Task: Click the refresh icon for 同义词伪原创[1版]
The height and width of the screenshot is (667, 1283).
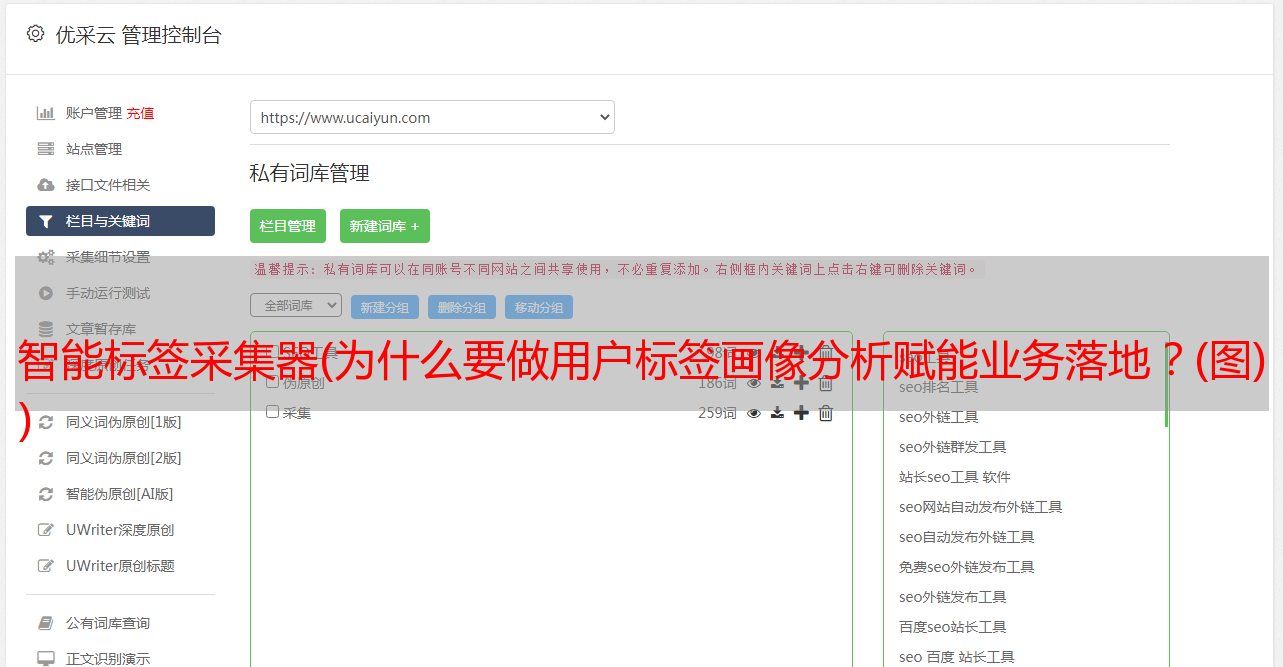Action: 46,422
